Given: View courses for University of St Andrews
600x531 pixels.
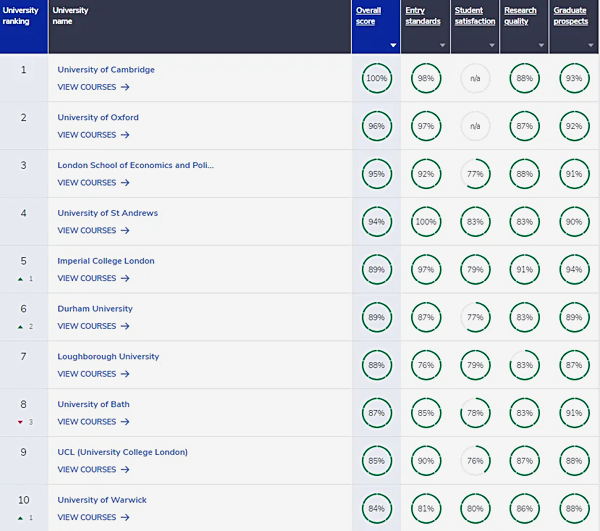Looking at the screenshot, I should (x=93, y=231).
